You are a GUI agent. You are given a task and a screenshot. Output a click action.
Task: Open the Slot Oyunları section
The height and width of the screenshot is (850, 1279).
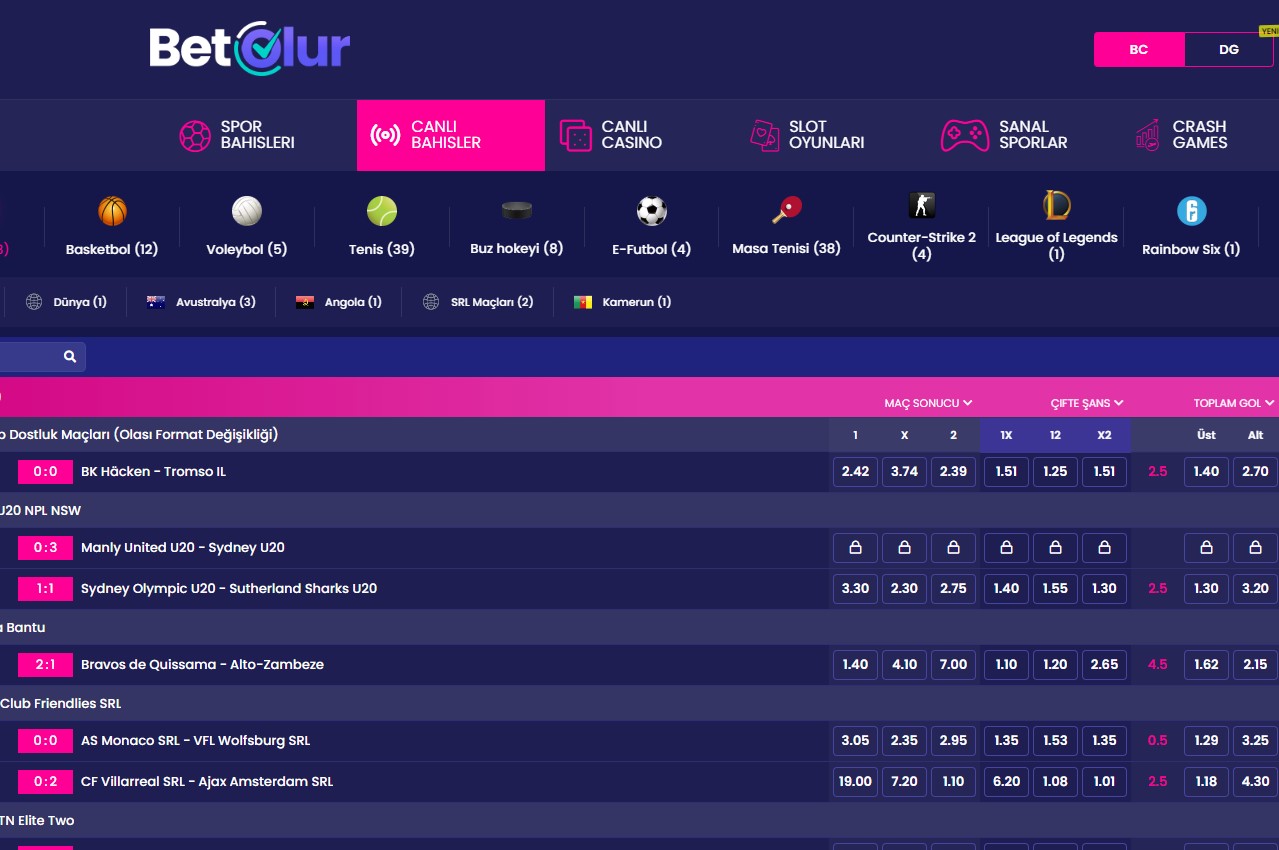tap(807, 135)
